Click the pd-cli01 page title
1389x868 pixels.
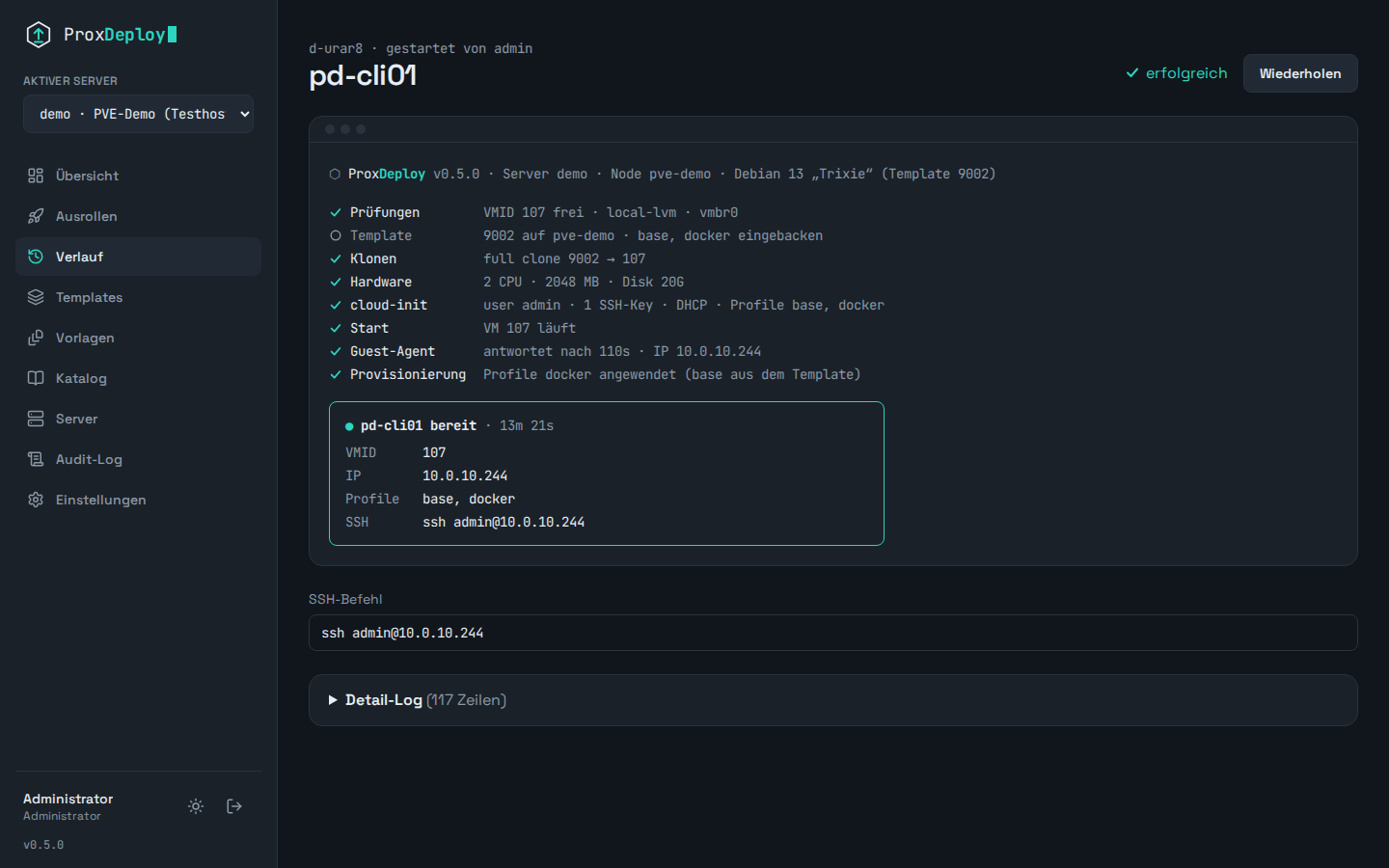(x=363, y=75)
